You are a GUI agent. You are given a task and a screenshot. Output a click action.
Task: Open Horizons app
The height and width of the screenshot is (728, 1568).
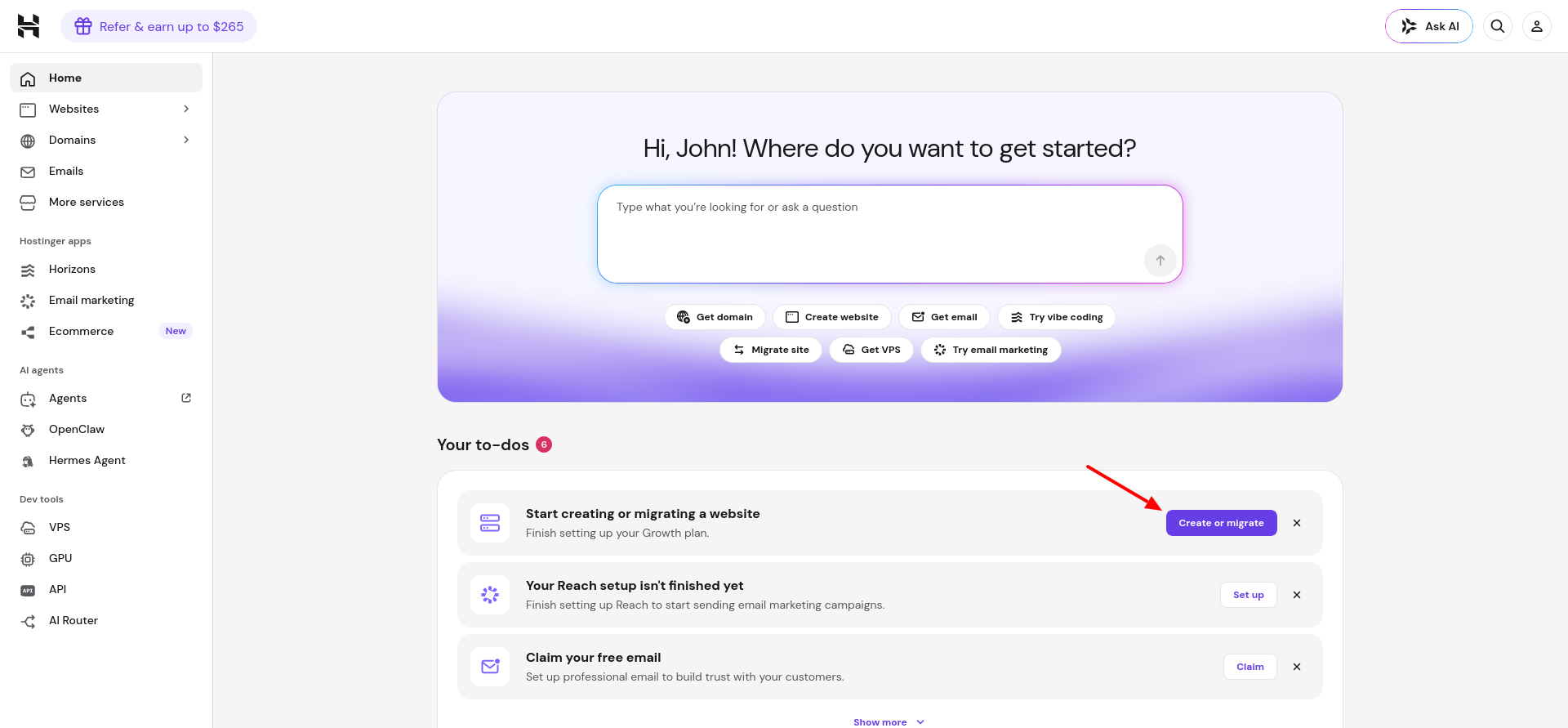click(x=106, y=269)
